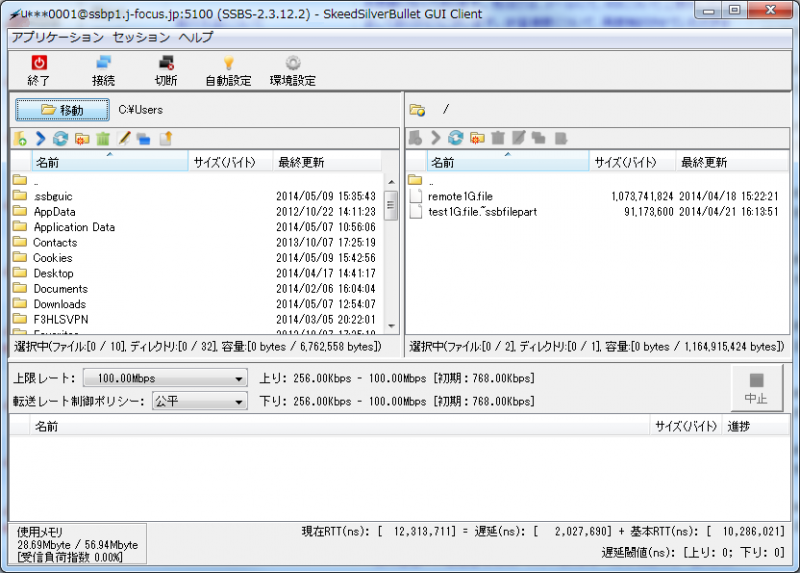Image resolution: width=800 pixels, height=573 pixels.
Task: Click the 接続 (connect) toolbar icon
Action: 103,64
